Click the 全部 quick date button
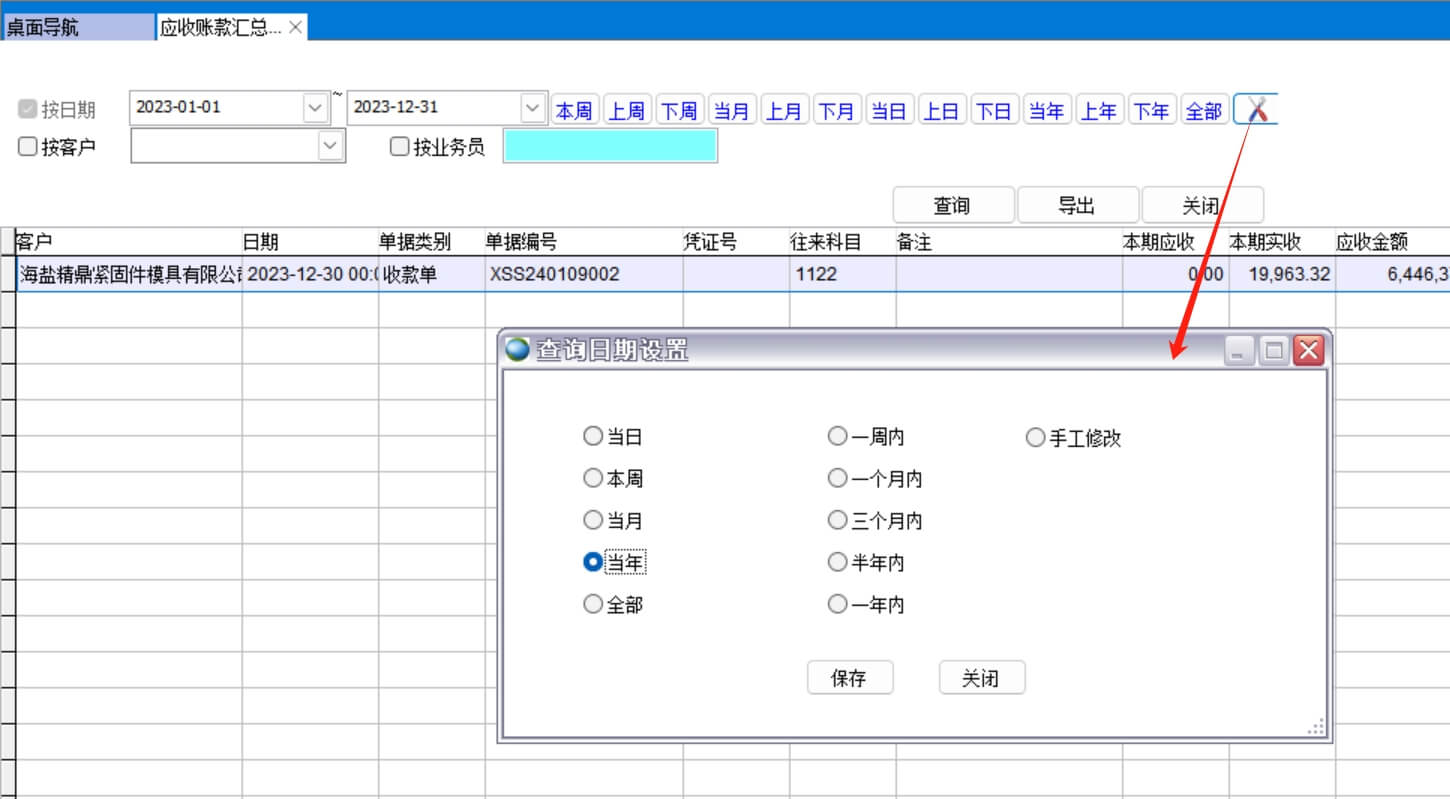The image size is (1450, 799). point(1203,111)
